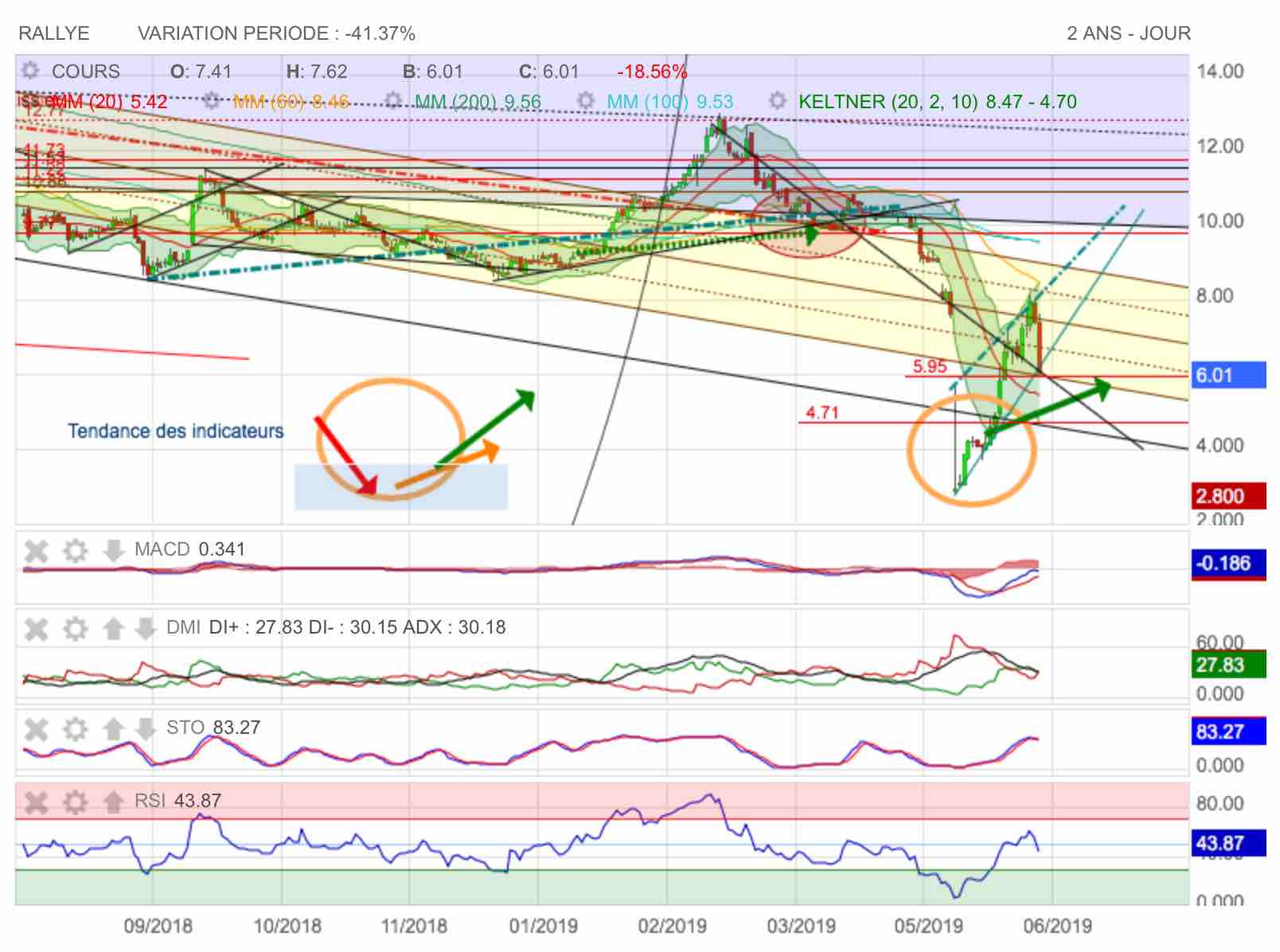
Task: Click the 02/2019 date axis label
Action: pyautogui.click(x=672, y=926)
